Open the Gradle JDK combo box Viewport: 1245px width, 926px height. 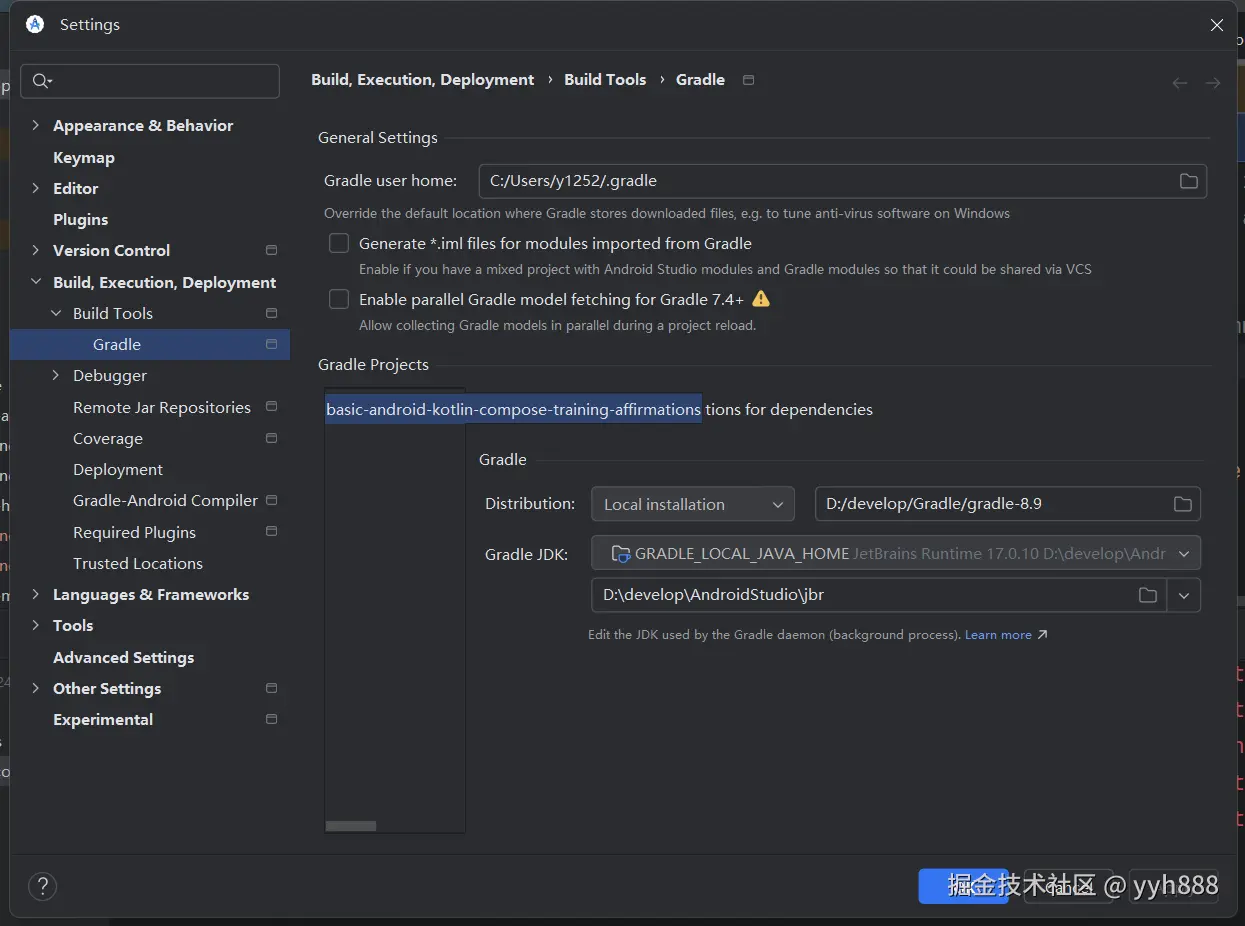(x=896, y=553)
